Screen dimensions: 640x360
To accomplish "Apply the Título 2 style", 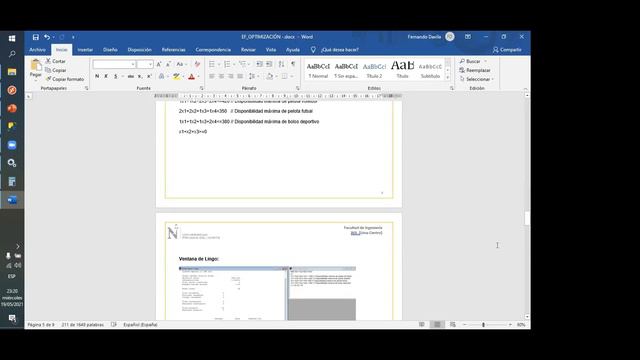I will pos(374,70).
